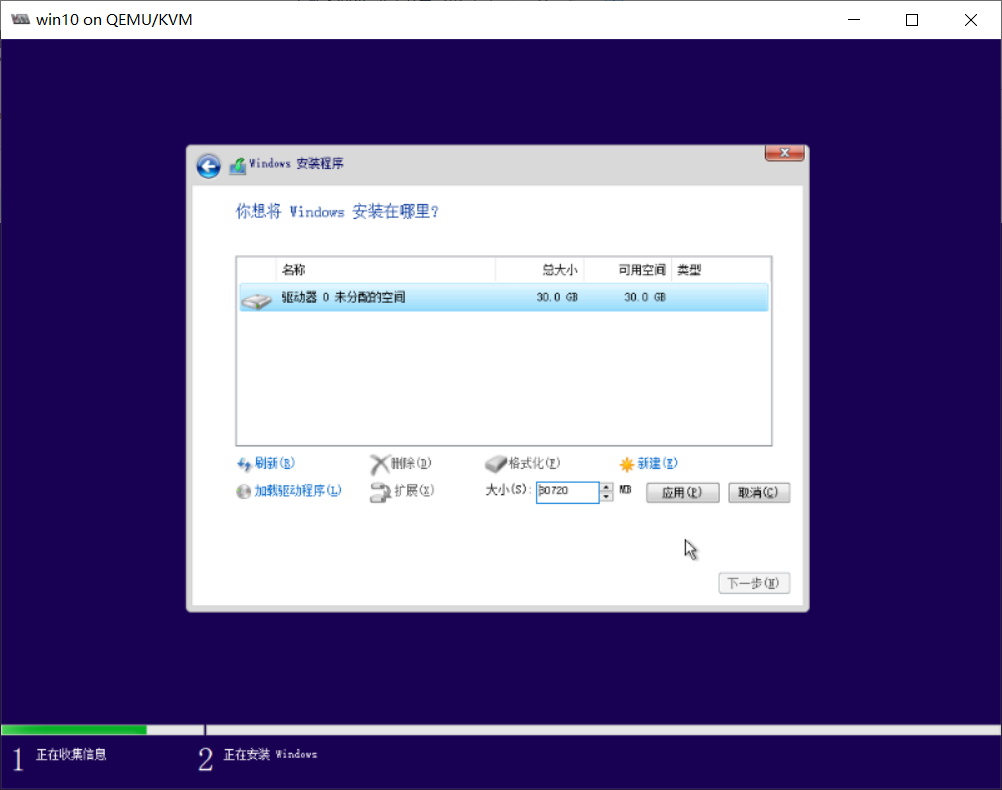Image resolution: width=1002 pixels, height=790 pixels.
Task: Apply the partition size with 应用(P)
Action: [x=682, y=492]
